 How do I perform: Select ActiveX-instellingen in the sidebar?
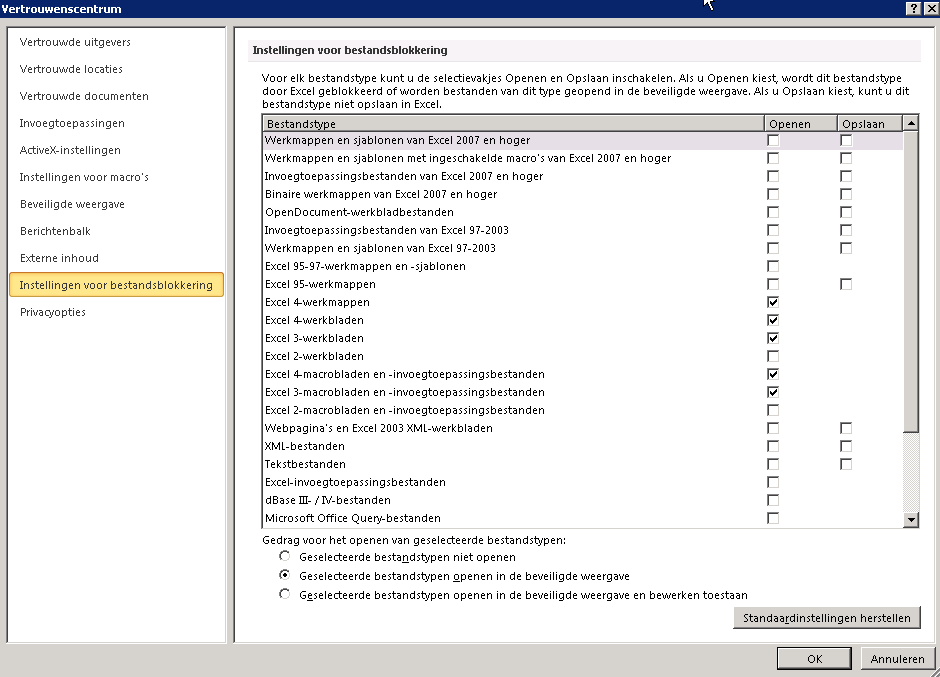pyautogui.click(x=70, y=150)
